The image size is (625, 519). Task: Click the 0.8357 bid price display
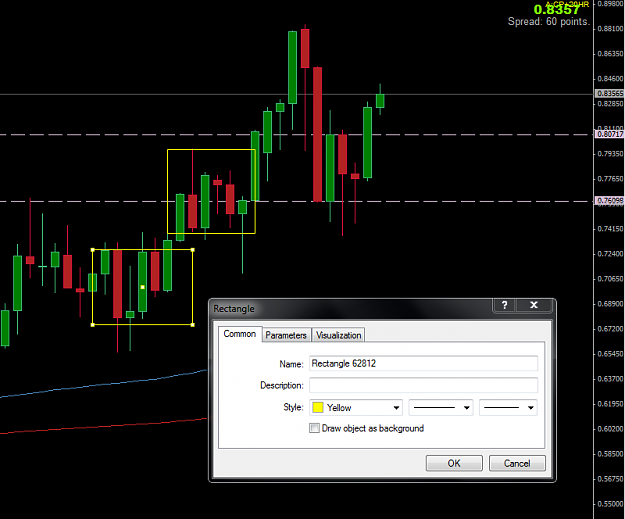(556, 9)
